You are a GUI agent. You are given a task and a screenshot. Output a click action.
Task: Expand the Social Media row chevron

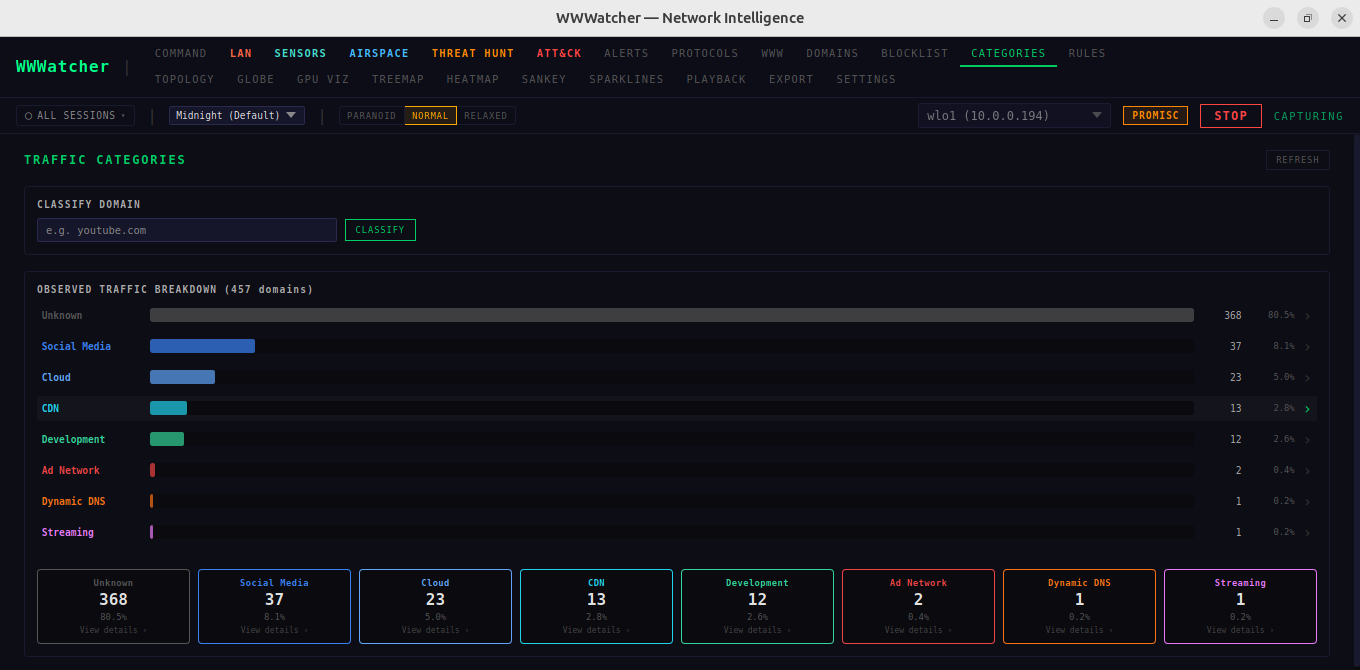1308,347
